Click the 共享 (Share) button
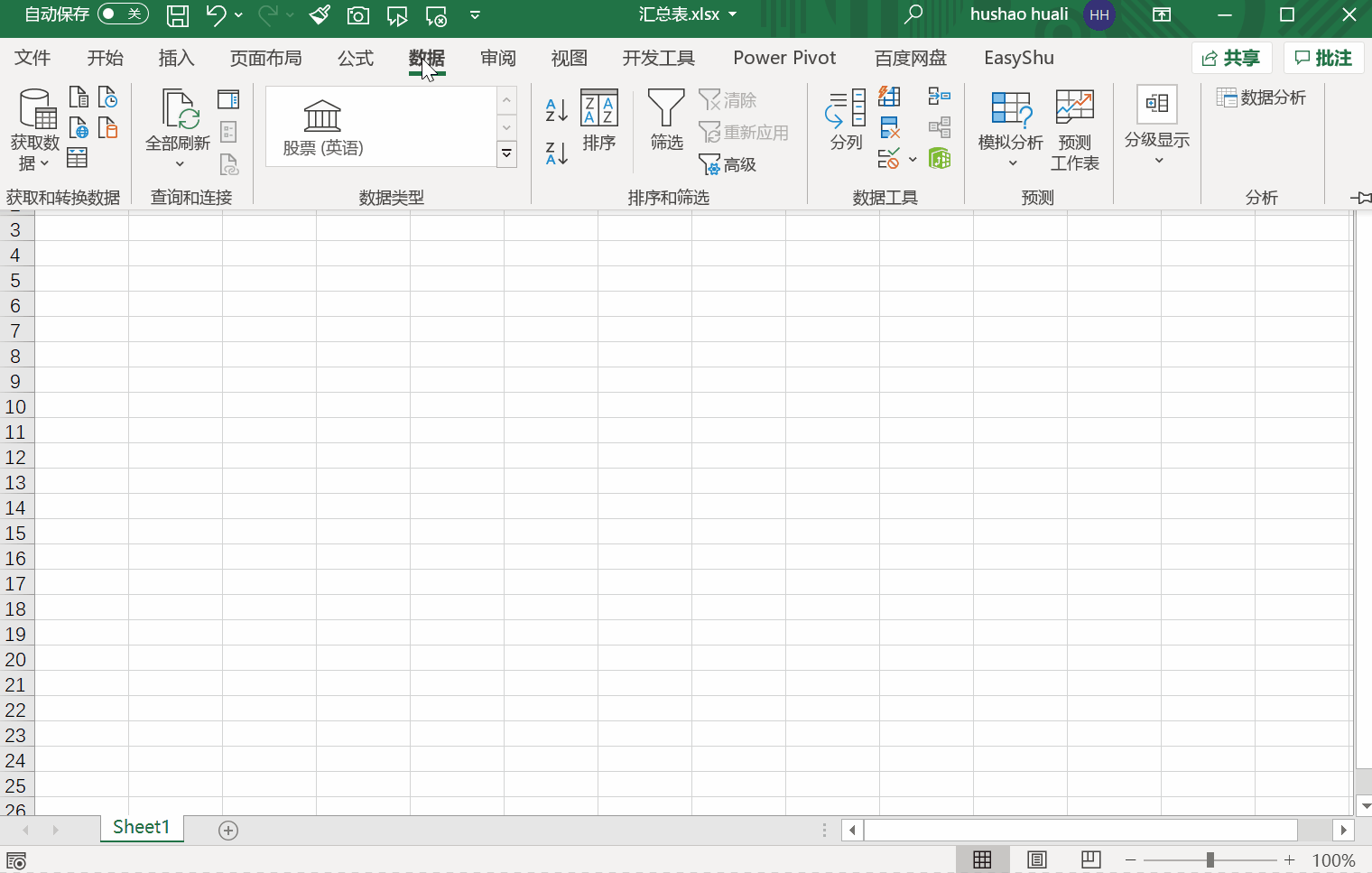Viewport: 1372px width, 873px height. pyautogui.click(x=1232, y=57)
